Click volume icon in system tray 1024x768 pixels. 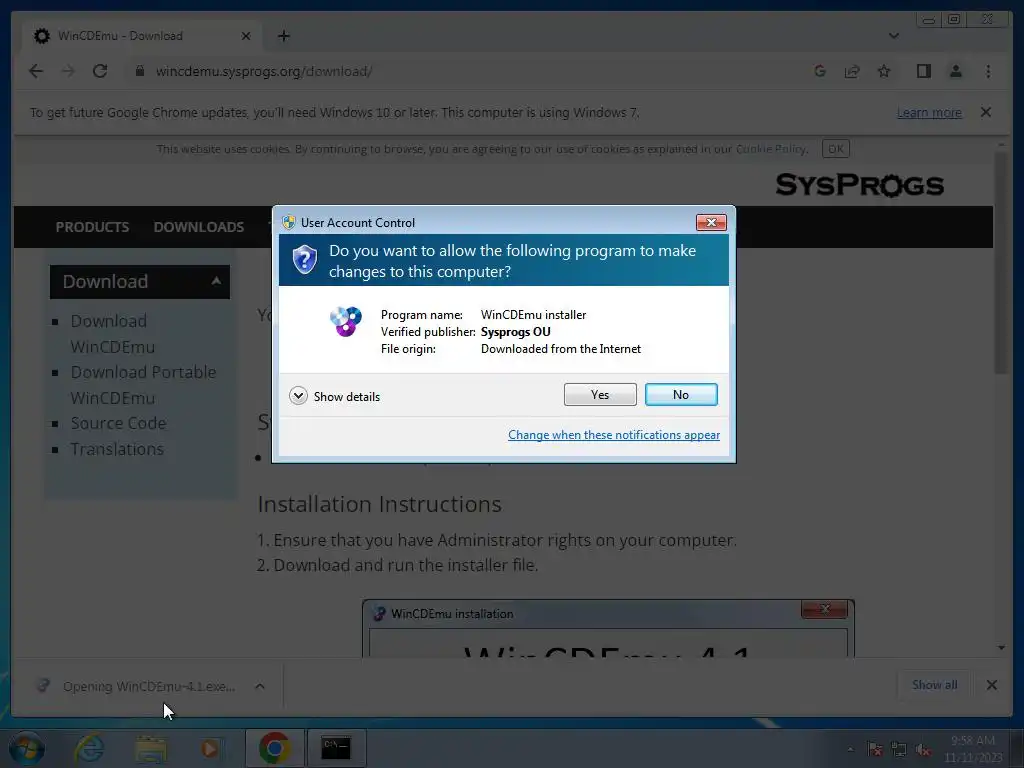(922, 749)
